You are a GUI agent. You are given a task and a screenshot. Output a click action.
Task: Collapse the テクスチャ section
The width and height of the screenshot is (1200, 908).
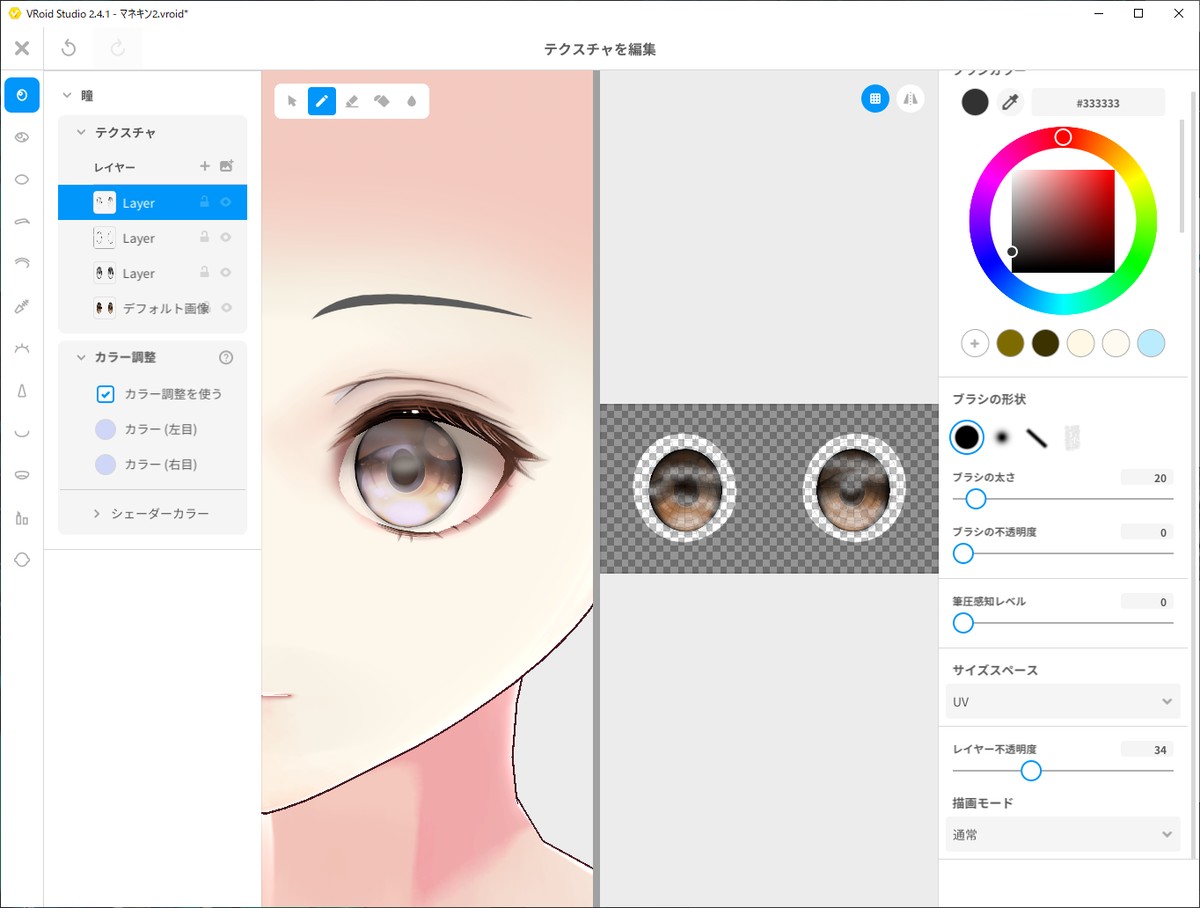coord(82,132)
